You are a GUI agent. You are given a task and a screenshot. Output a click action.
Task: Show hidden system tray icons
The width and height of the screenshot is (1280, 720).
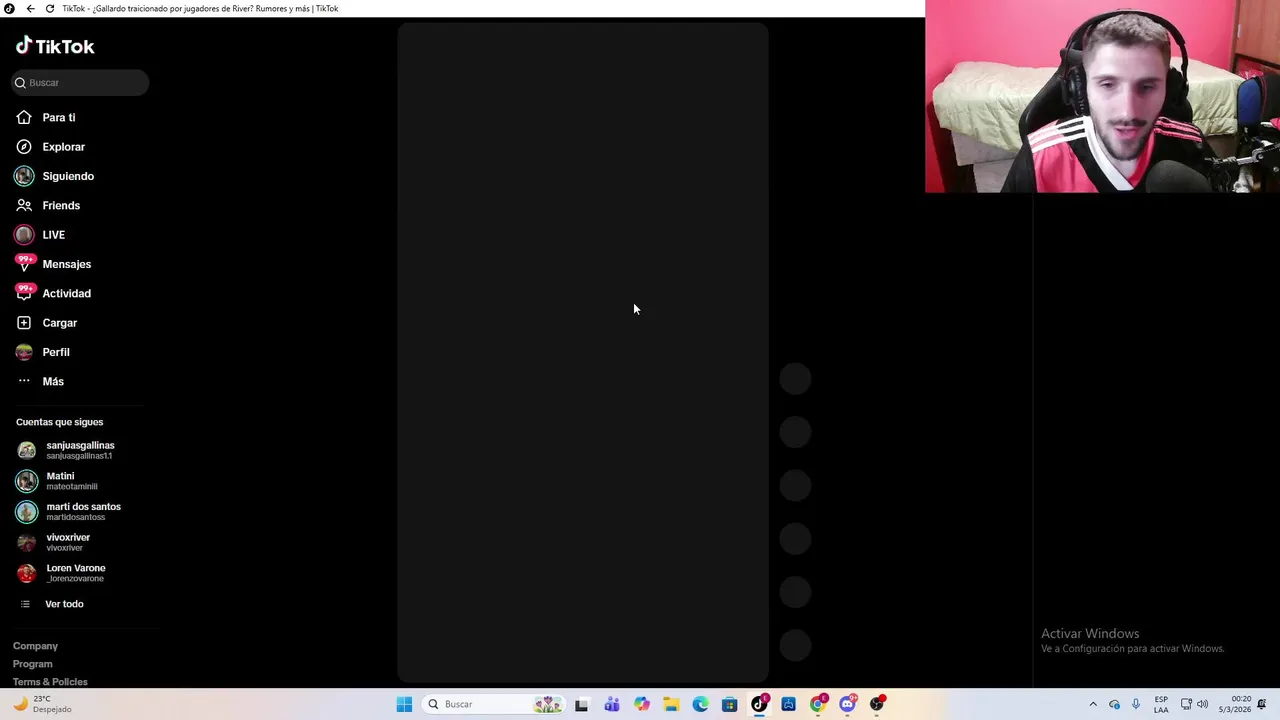[x=1093, y=704]
